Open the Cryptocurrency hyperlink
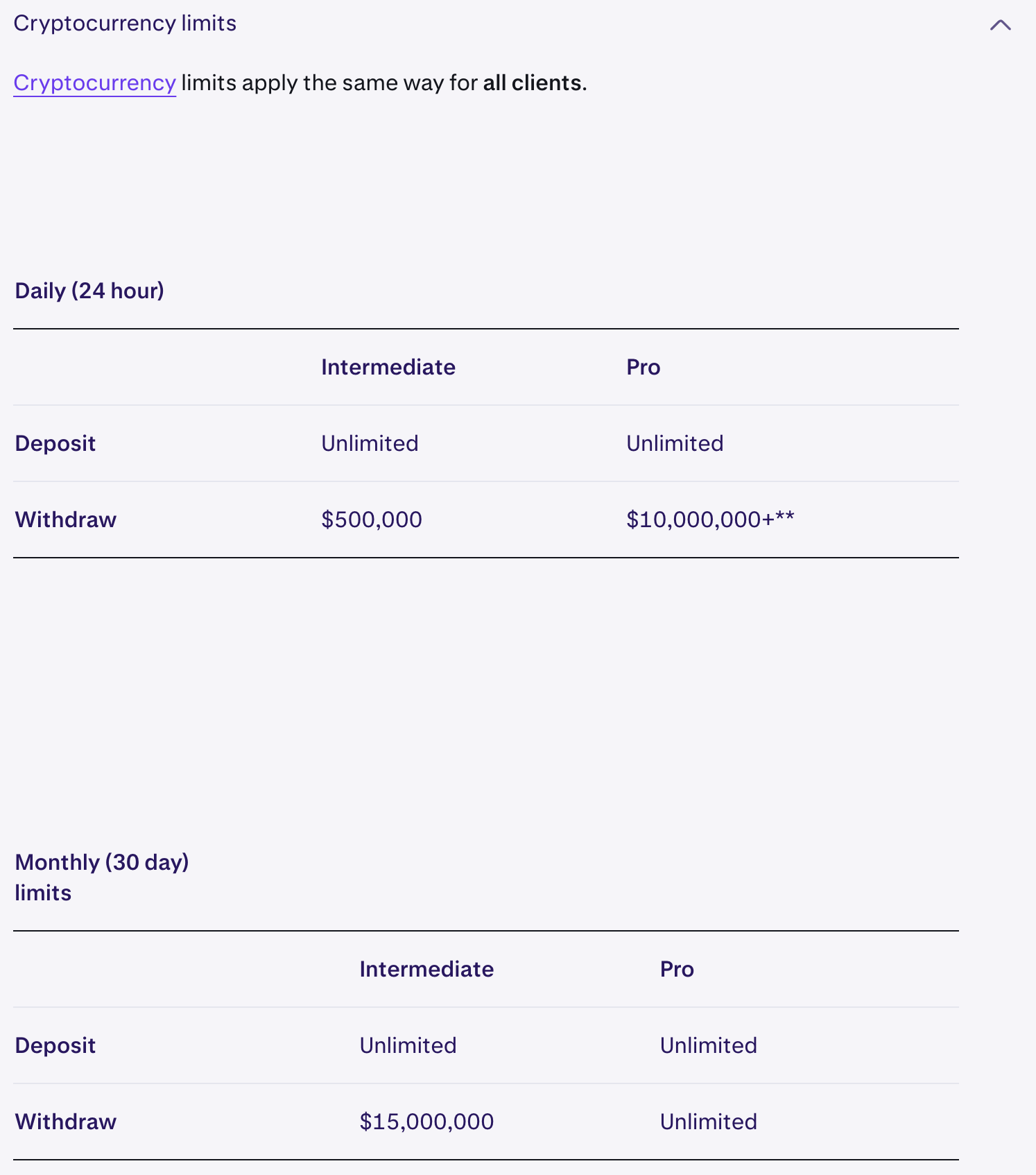The image size is (1036, 1175). pyautogui.click(x=94, y=83)
